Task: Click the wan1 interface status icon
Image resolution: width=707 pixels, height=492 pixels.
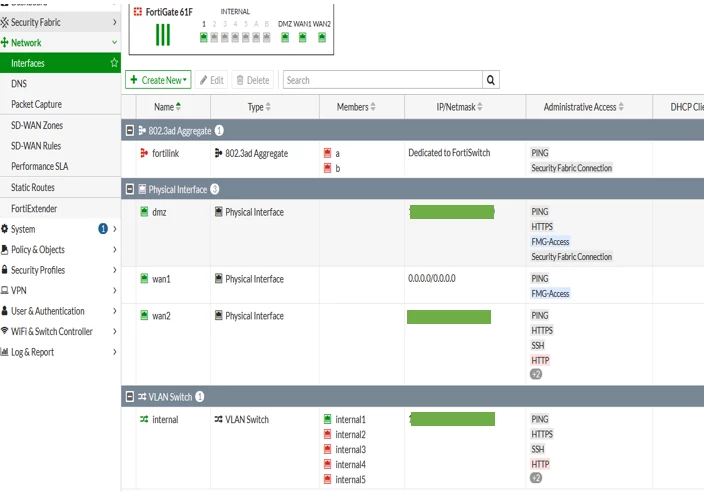Action: click(144, 279)
